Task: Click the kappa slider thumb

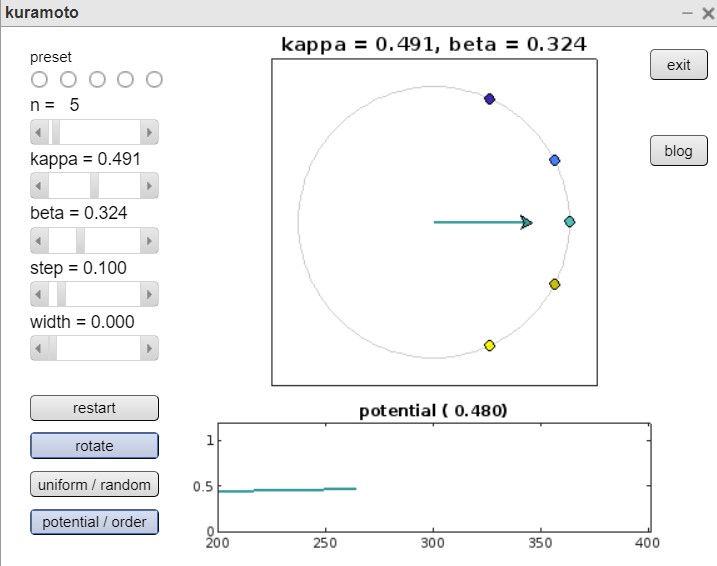Action: (x=95, y=186)
